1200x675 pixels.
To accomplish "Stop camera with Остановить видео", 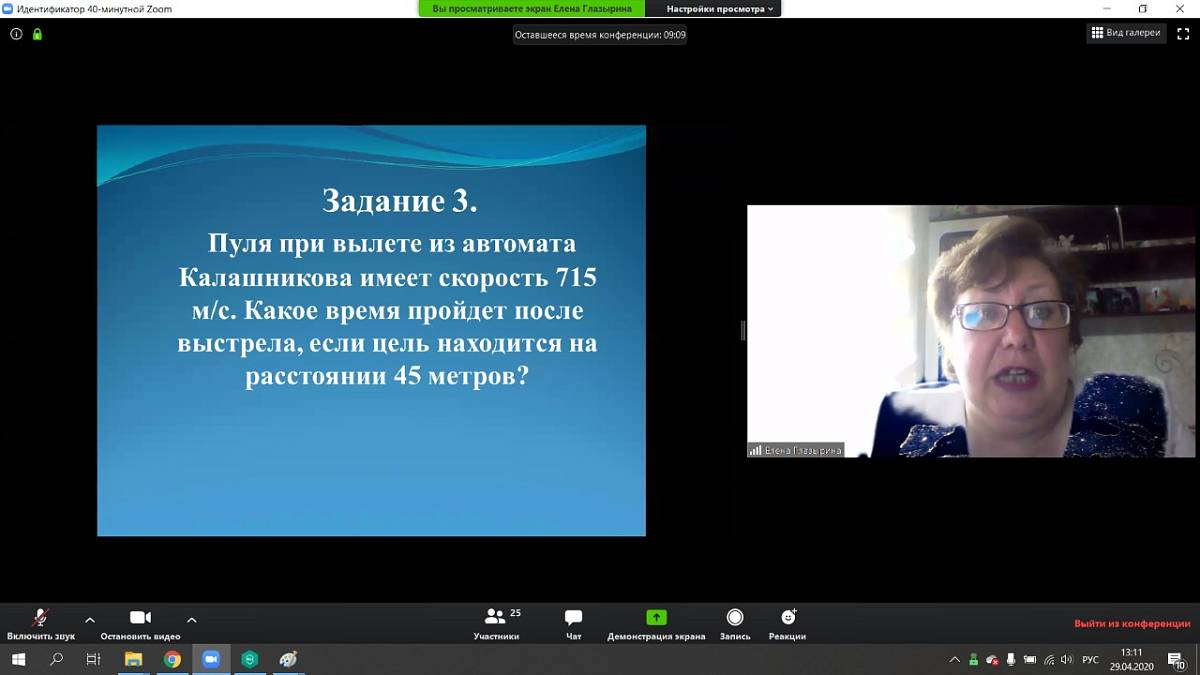I will click(x=140, y=624).
